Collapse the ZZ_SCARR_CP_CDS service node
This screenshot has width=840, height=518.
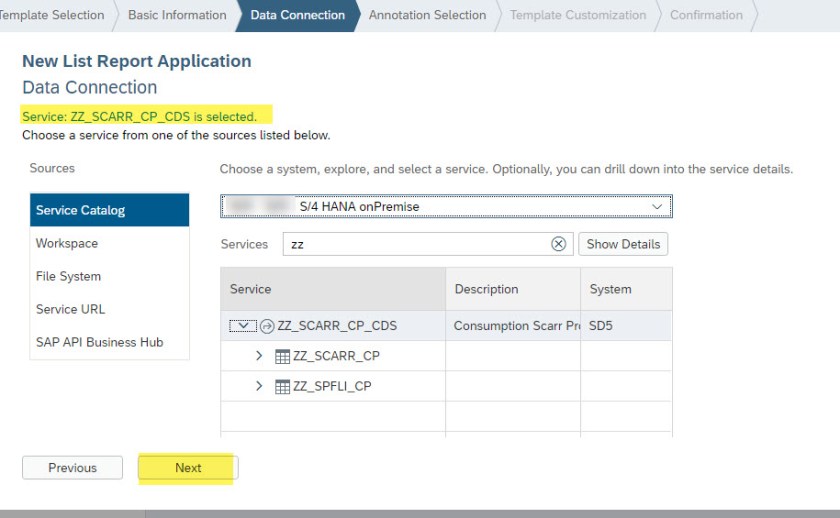tap(243, 326)
